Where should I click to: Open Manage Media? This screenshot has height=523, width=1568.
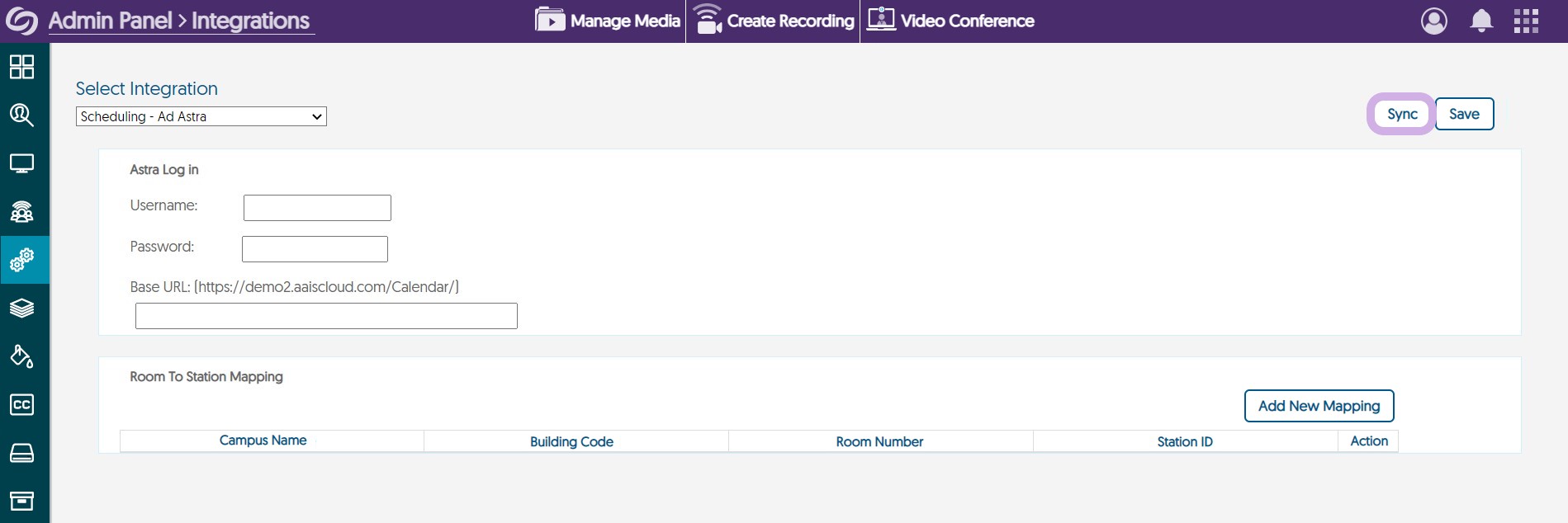(x=608, y=21)
